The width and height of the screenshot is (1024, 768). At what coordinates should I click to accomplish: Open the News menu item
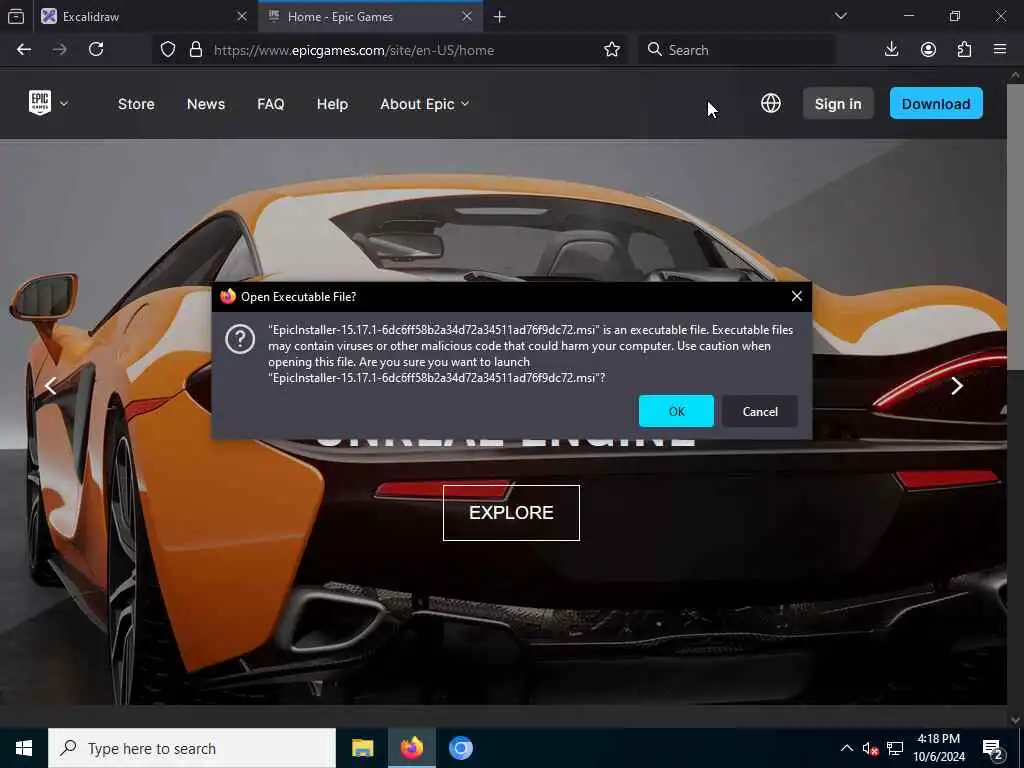click(206, 104)
